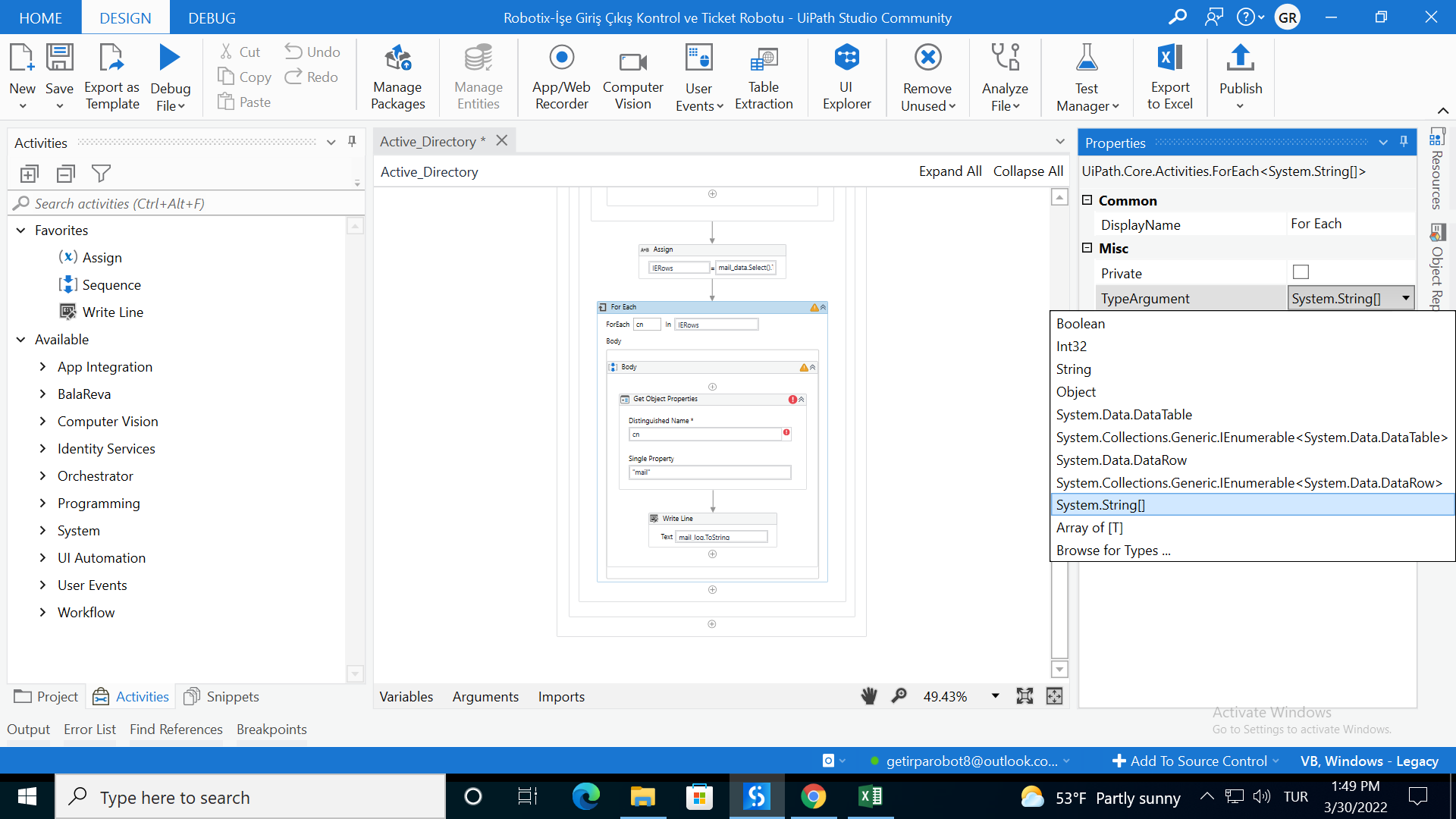This screenshot has height=819, width=1456.
Task: Click the filter activities funnel icon
Action: (101, 174)
